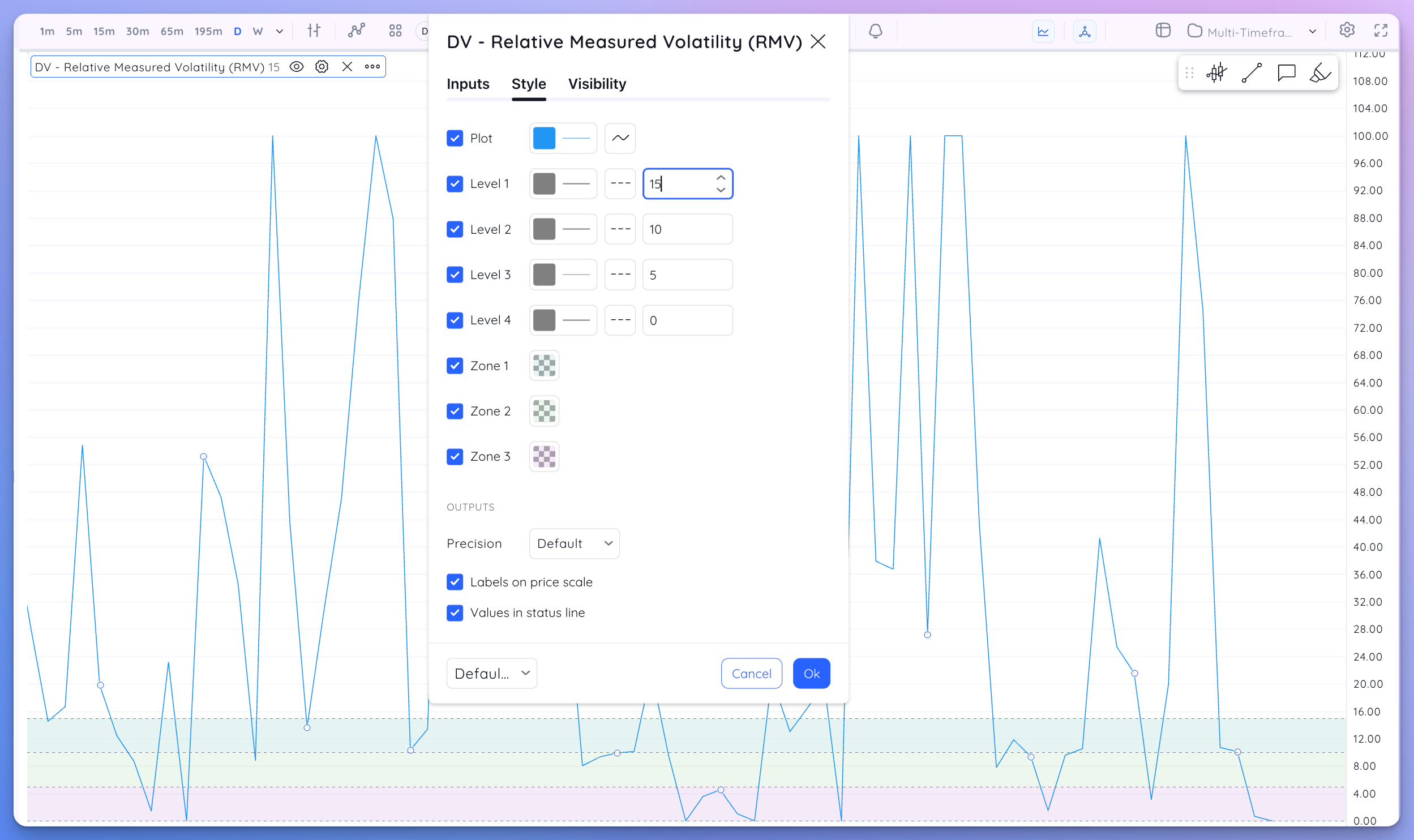
Task: Click the Ok button
Action: point(811,674)
